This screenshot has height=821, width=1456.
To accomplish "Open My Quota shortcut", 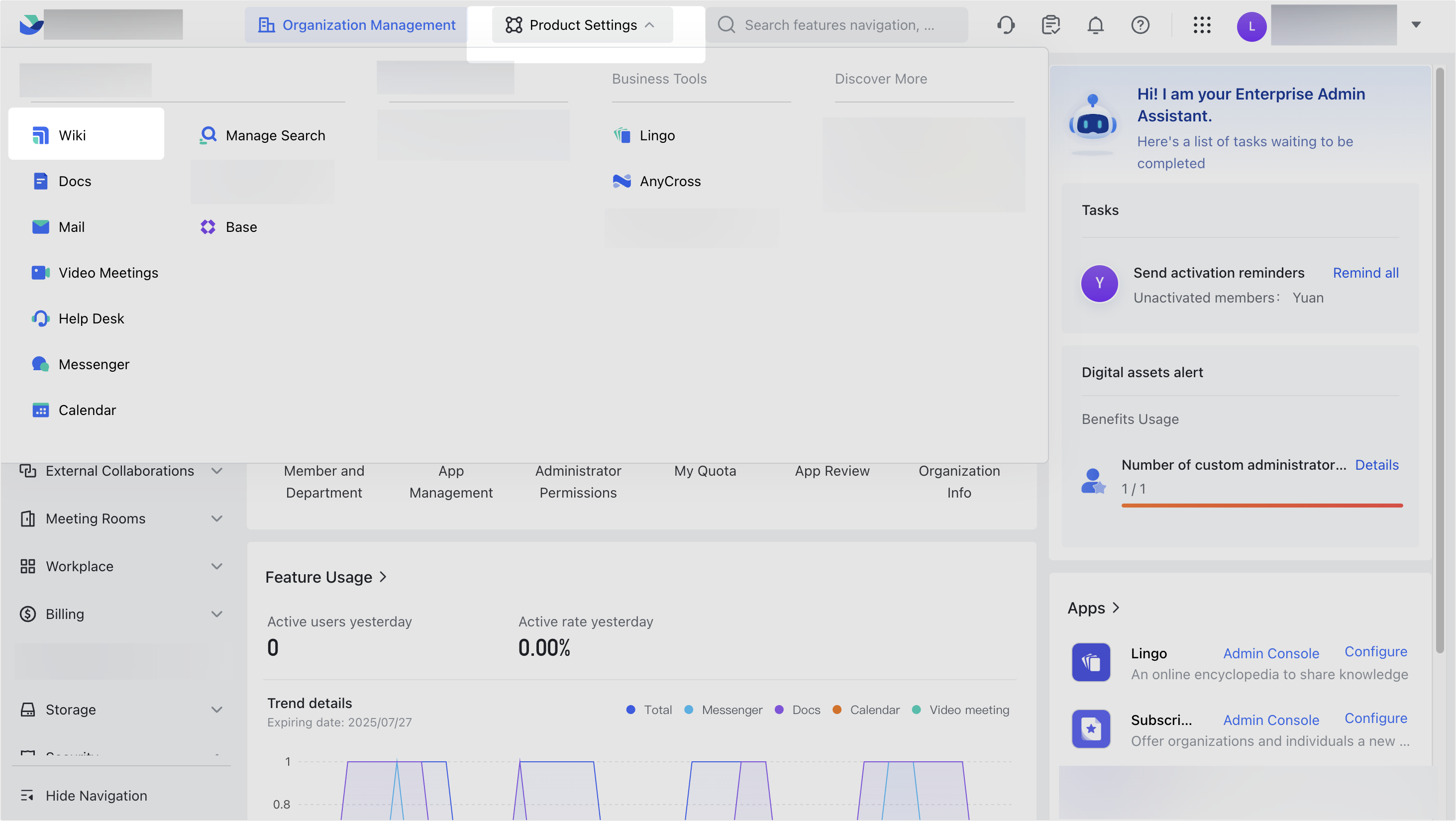I will click(705, 471).
